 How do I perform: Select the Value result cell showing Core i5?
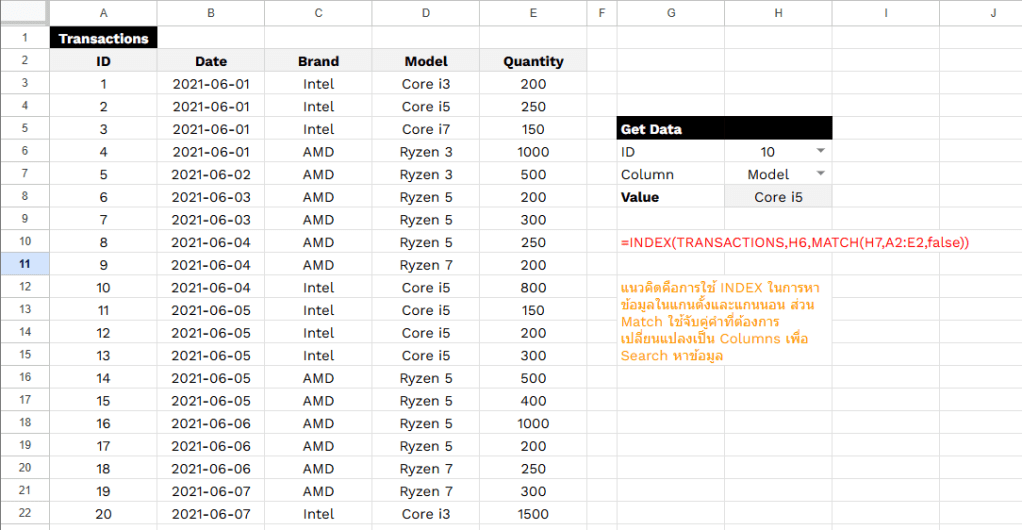[777, 197]
